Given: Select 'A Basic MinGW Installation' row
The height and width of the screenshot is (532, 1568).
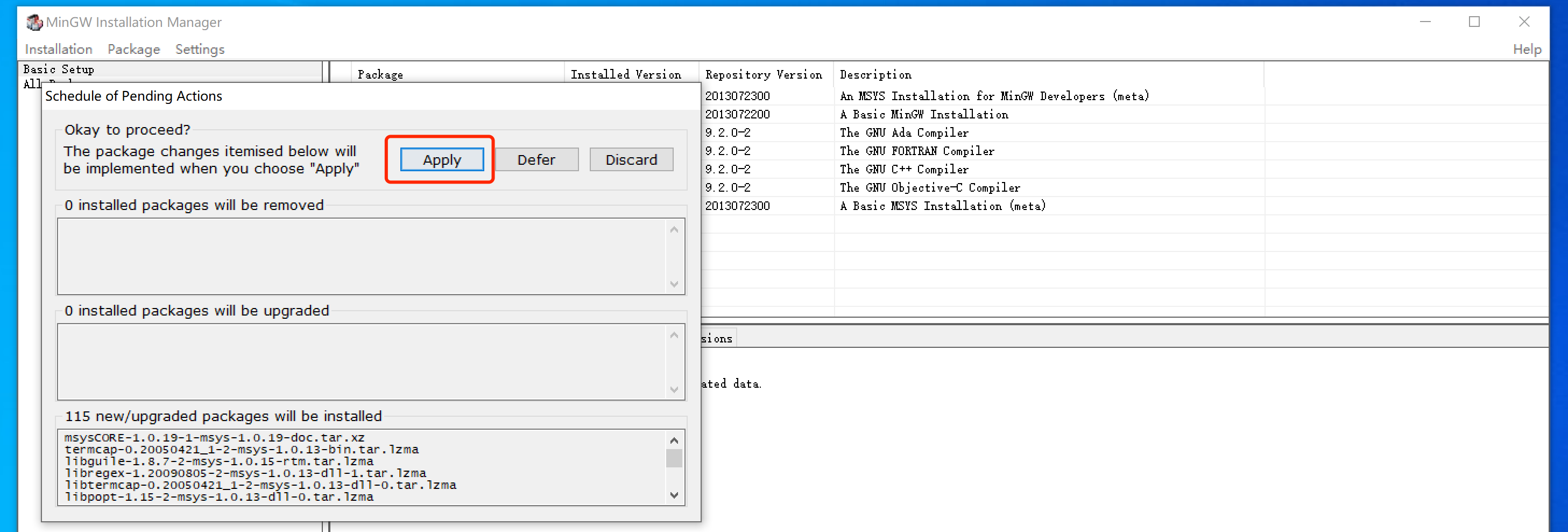Looking at the screenshot, I should coord(1124,114).
